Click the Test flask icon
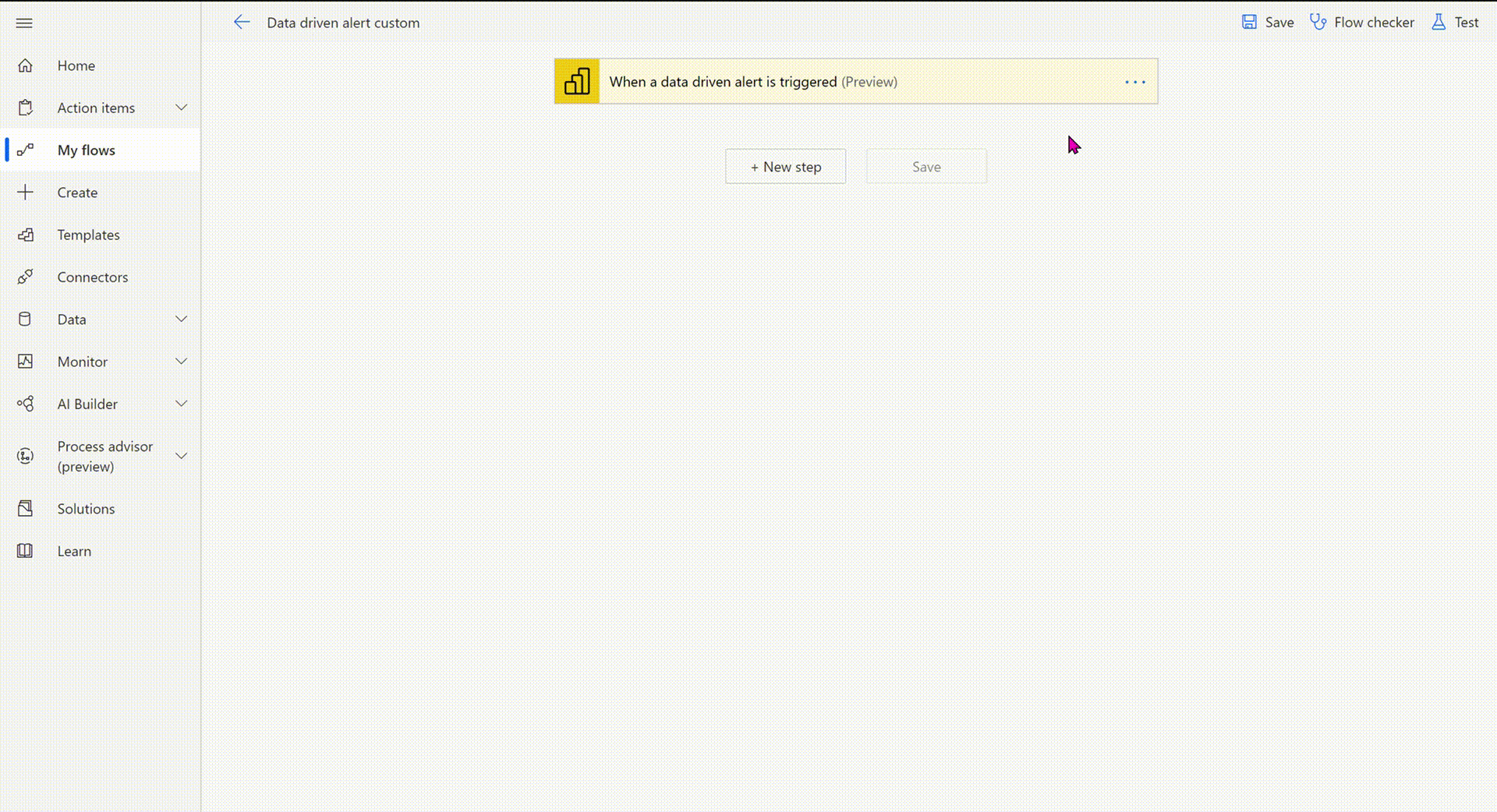Image resolution: width=1497 pixels, height=812 pixels. pyautogui.click(x=1439, y=22)
